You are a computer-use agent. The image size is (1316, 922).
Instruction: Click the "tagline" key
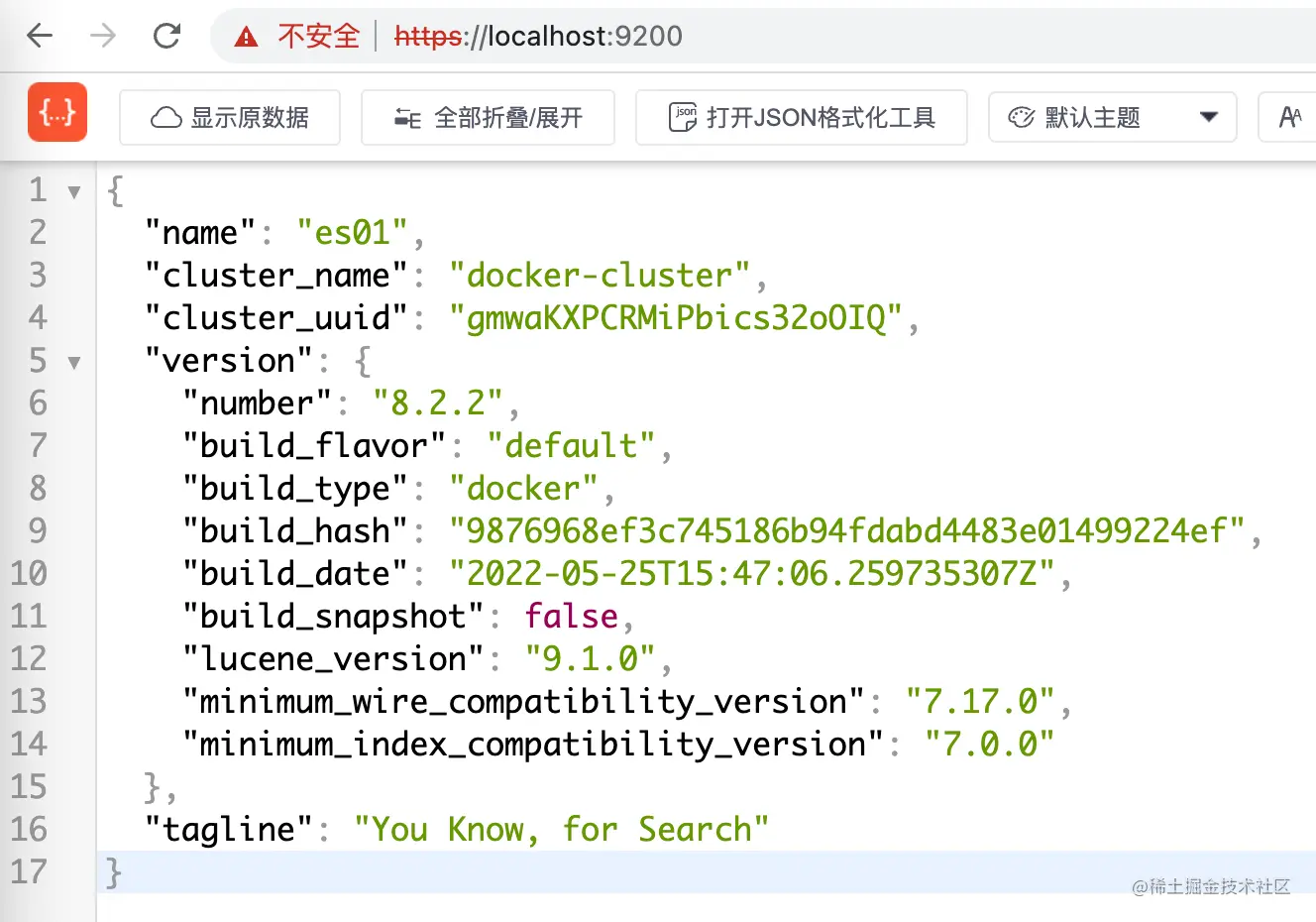pos(230,830)
